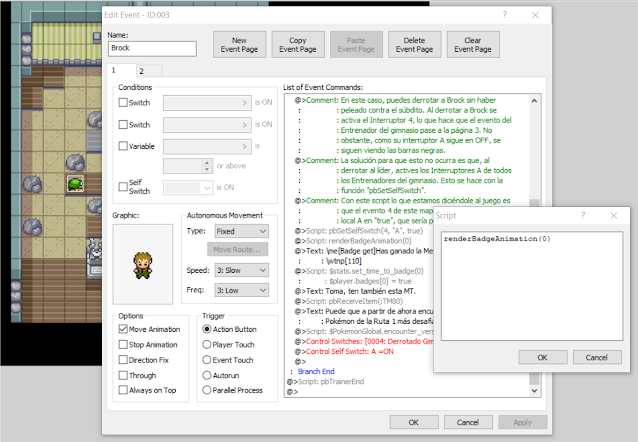Select the Script: pbTrainerEnd command line
The width and height of the screenshot is (638, 442).
pos(326,381)
